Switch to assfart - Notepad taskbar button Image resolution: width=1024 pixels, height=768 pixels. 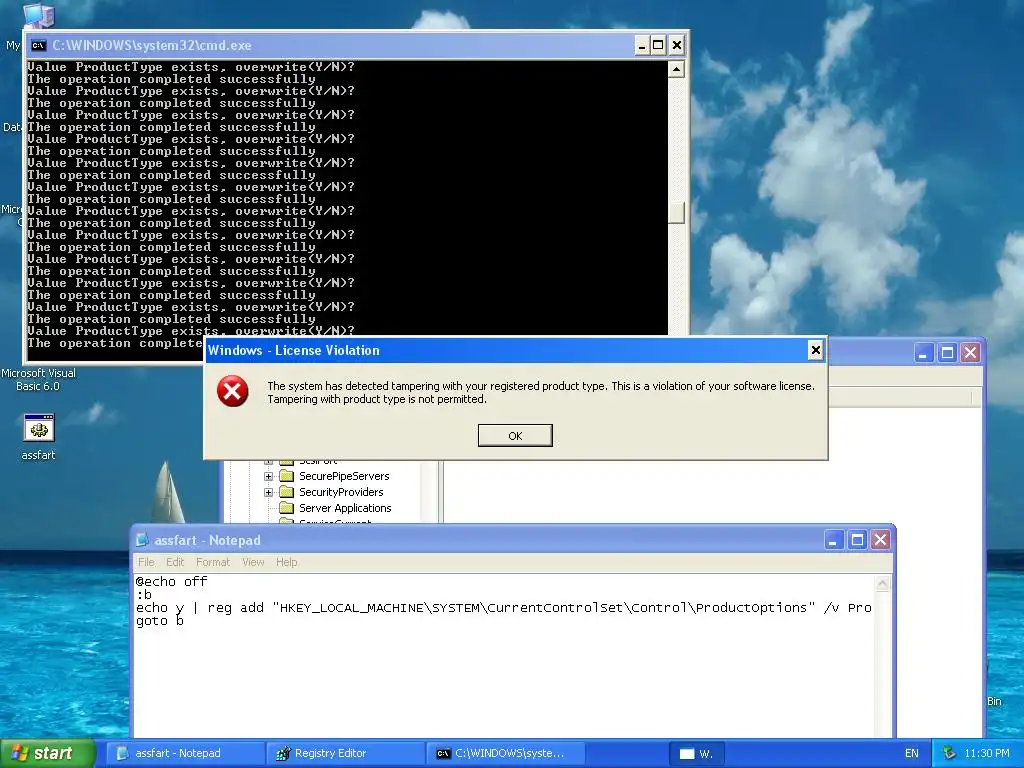tap(185, 753)
